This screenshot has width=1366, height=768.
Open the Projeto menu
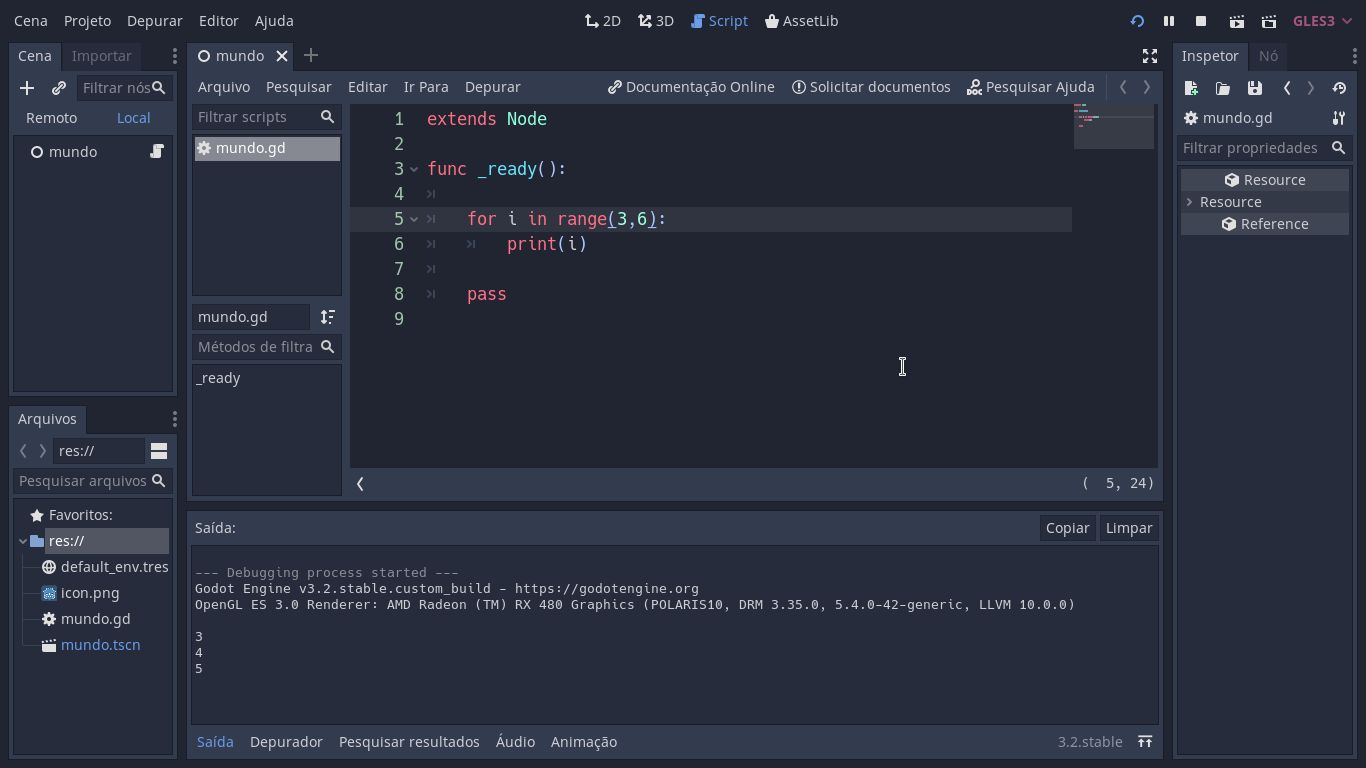pos(87,21)
